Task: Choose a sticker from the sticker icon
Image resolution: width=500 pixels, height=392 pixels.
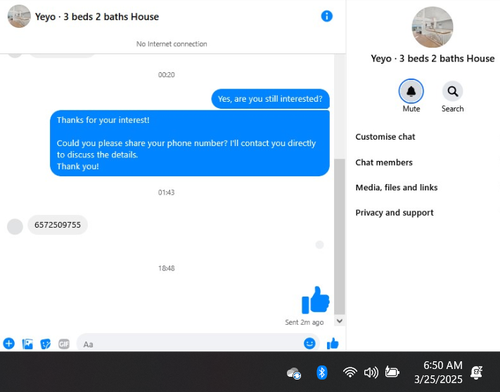Action: click(45, 344)
